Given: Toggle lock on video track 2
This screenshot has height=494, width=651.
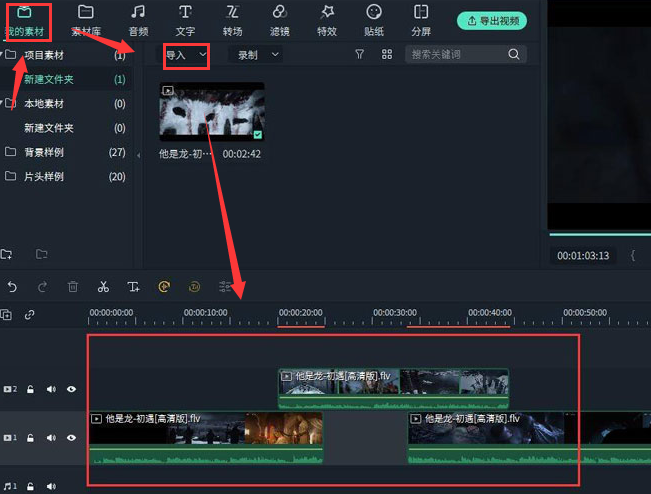Looking at the screenshot, I should 31,389.
